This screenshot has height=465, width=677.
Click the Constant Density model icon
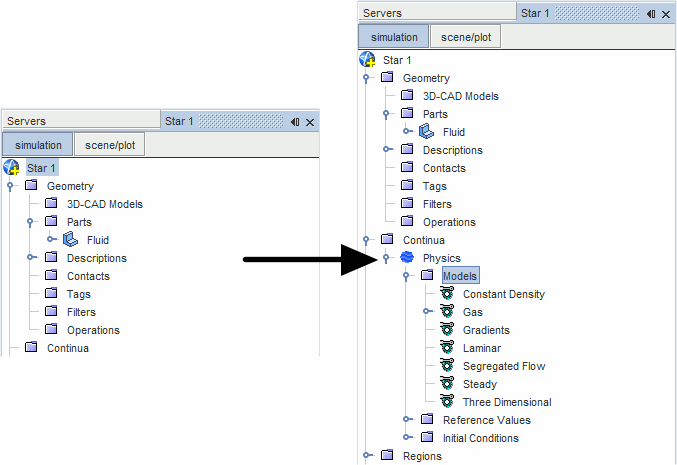(x=446, y=294)
